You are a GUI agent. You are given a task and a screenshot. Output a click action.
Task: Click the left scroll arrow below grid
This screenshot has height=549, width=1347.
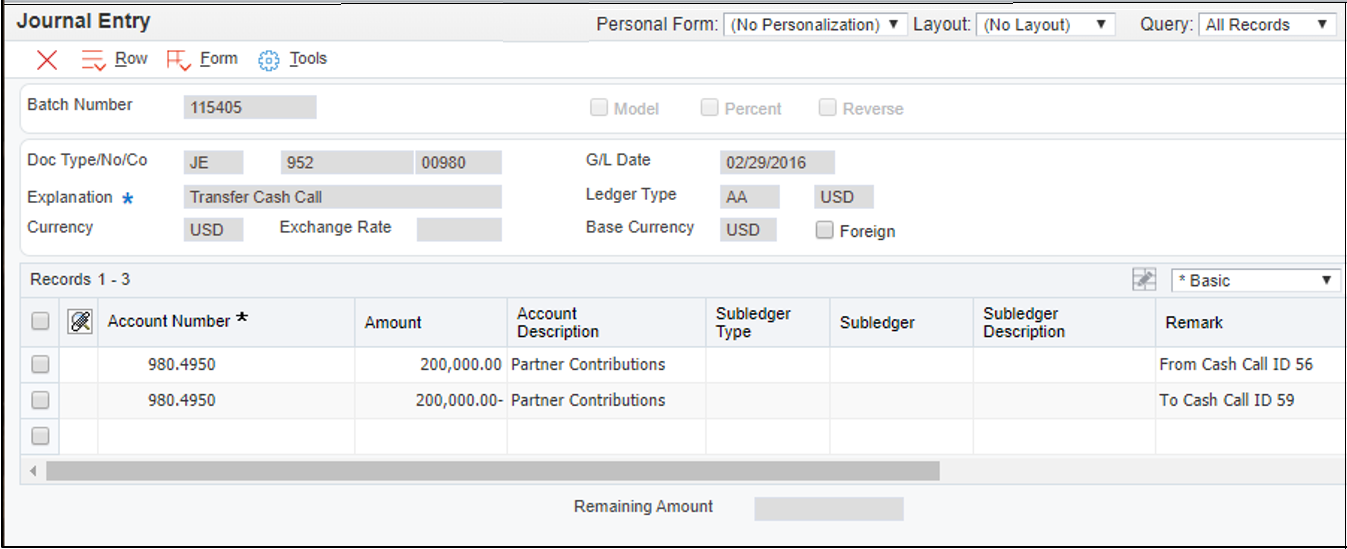[33, 471]
